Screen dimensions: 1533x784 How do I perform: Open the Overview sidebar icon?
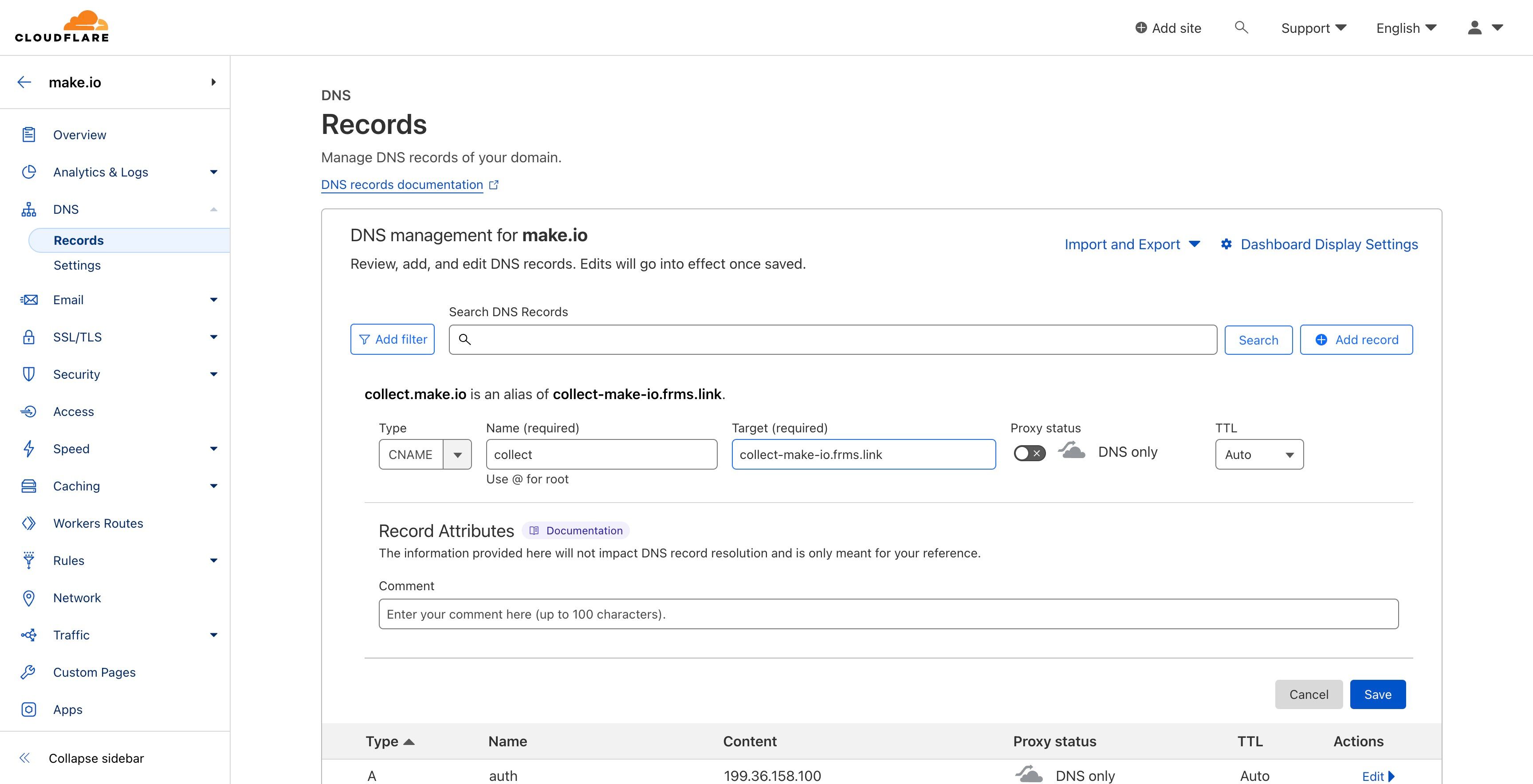pyautogui.click(x=28, y=135)
